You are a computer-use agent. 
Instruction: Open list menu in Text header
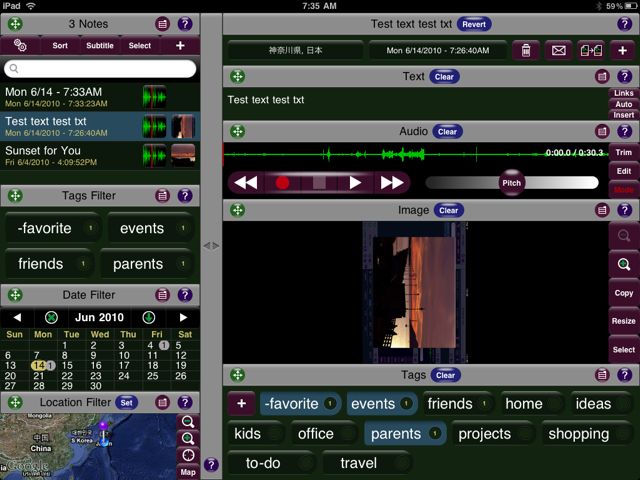[602, 76]
